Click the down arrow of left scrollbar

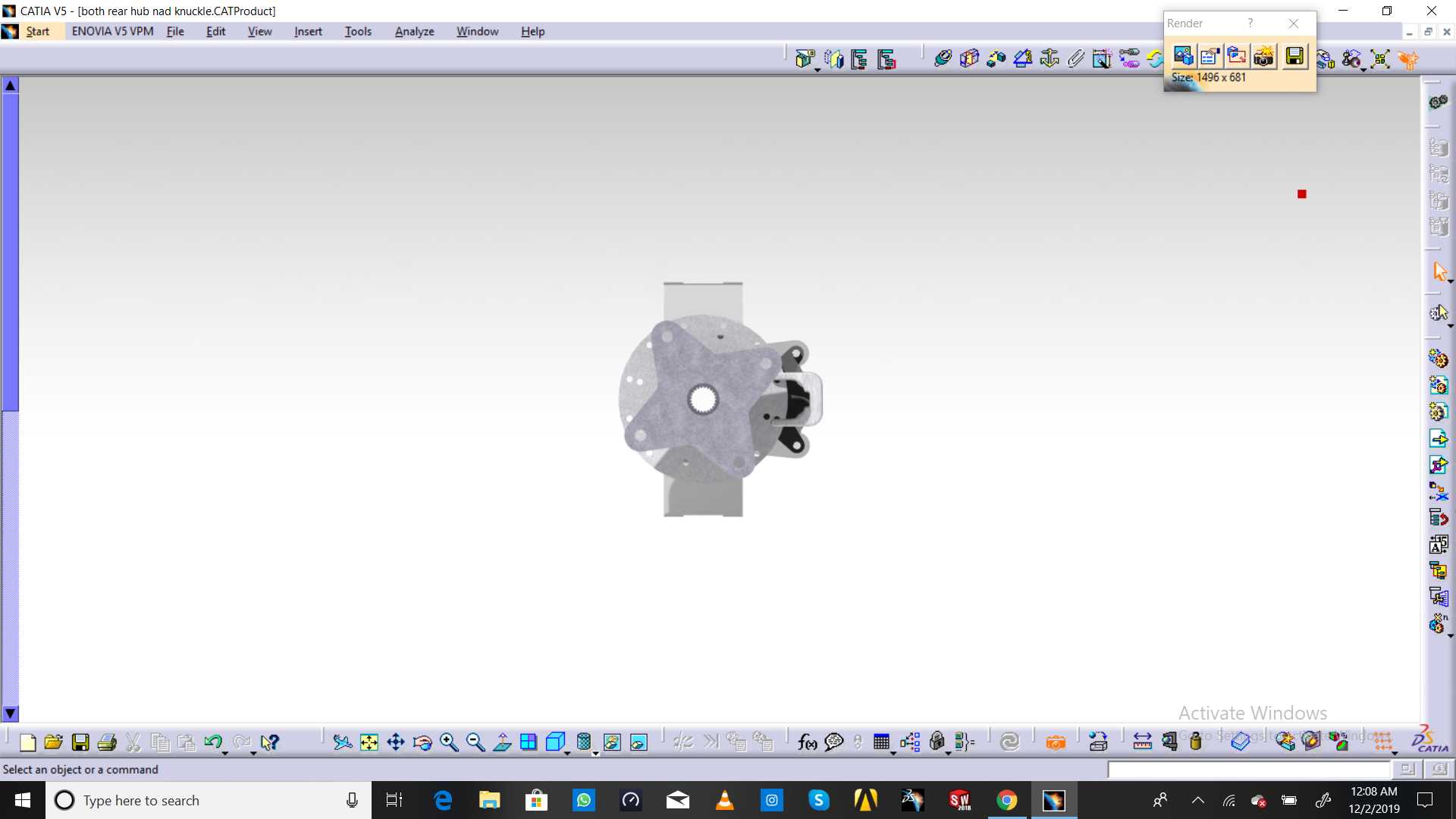point(10,714)
